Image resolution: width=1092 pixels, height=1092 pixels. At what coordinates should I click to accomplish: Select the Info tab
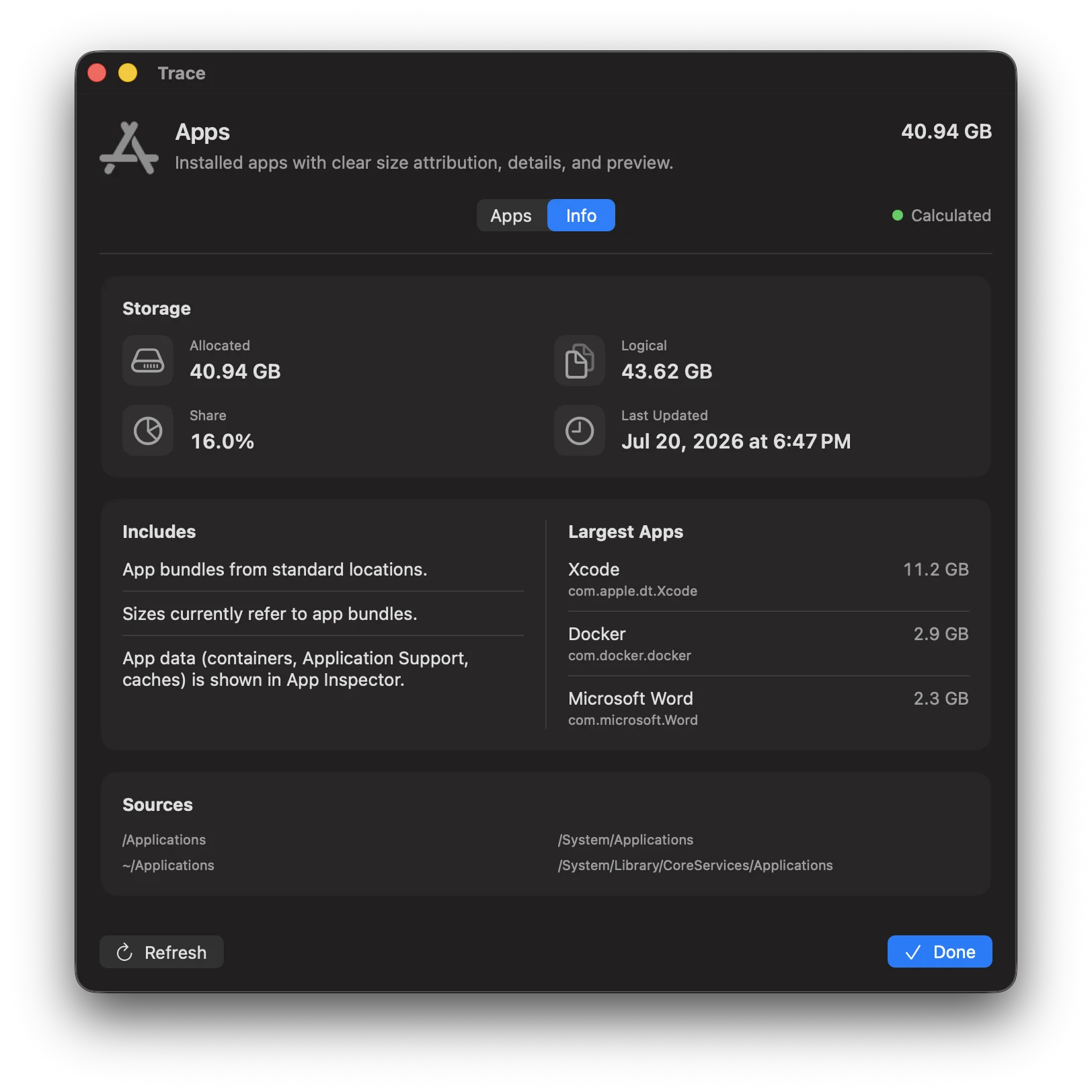[581, 215]
